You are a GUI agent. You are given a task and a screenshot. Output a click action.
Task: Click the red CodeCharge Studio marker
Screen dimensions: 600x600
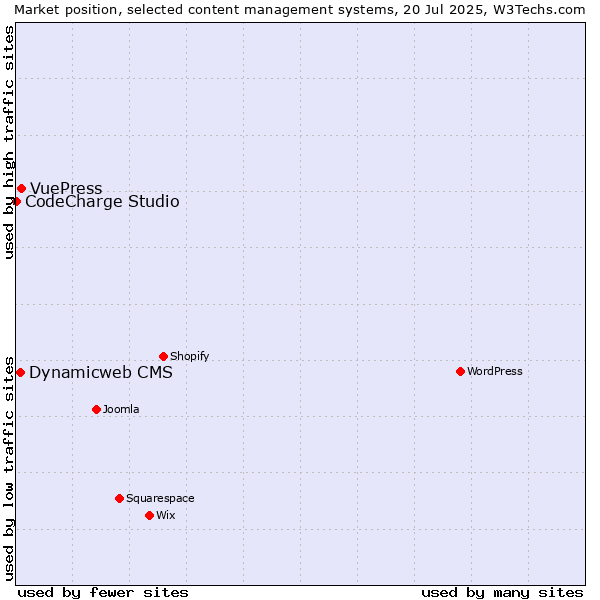pos(17,201)
